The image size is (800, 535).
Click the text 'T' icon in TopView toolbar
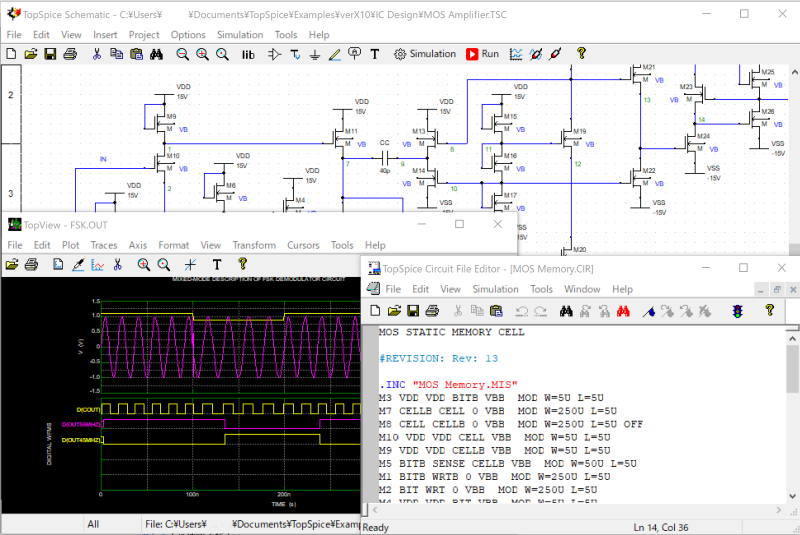(217, 265)
